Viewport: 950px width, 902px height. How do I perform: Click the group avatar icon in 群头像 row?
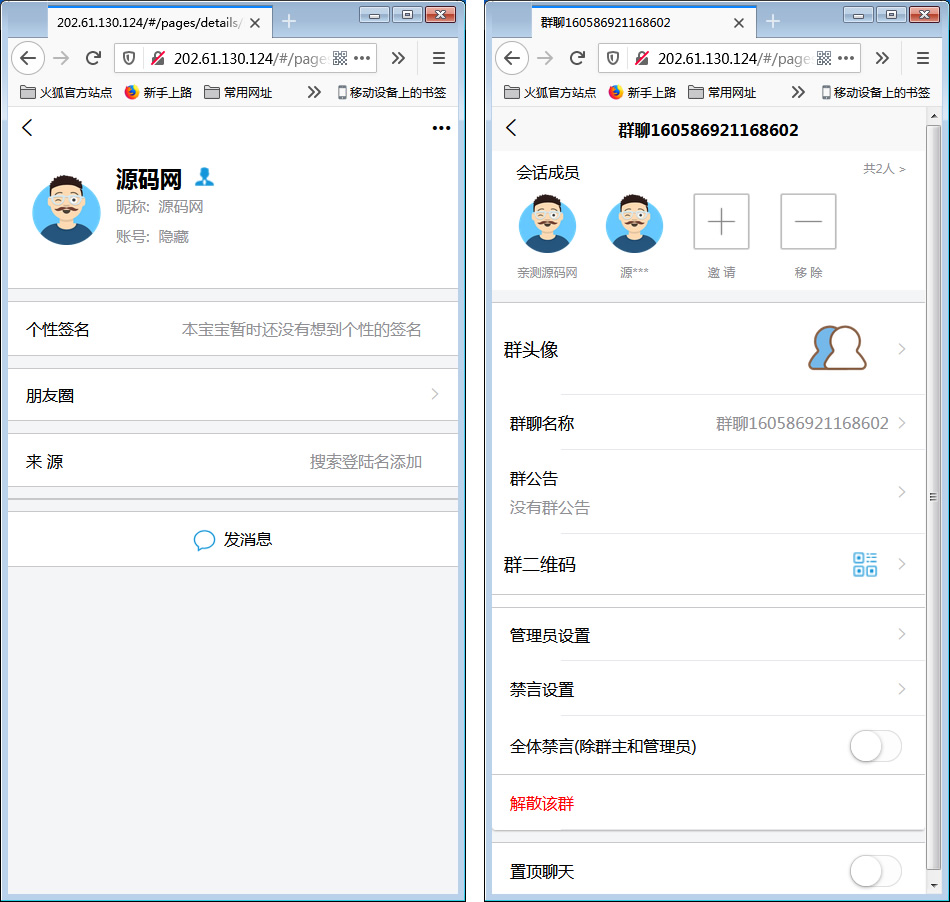pos(837,348)
